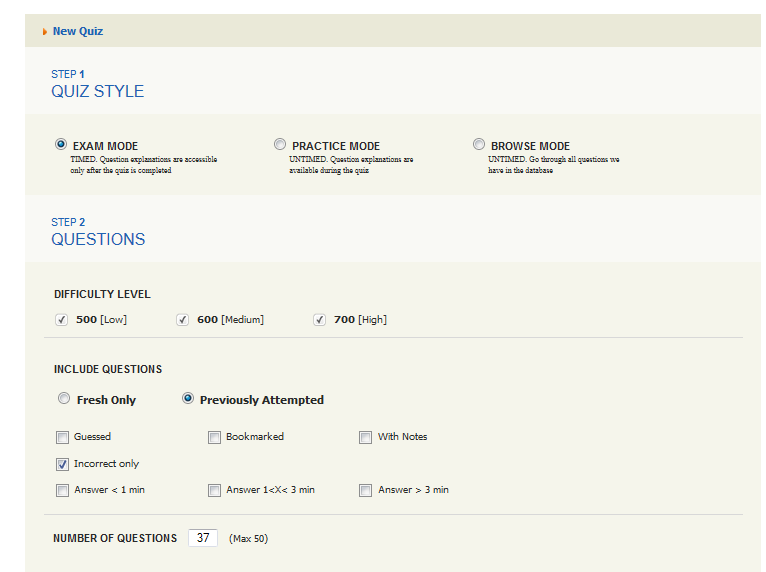Select Fresh Only questions radio button
Image resolution: width=766 pixels, height=572 pixels.
64,399
